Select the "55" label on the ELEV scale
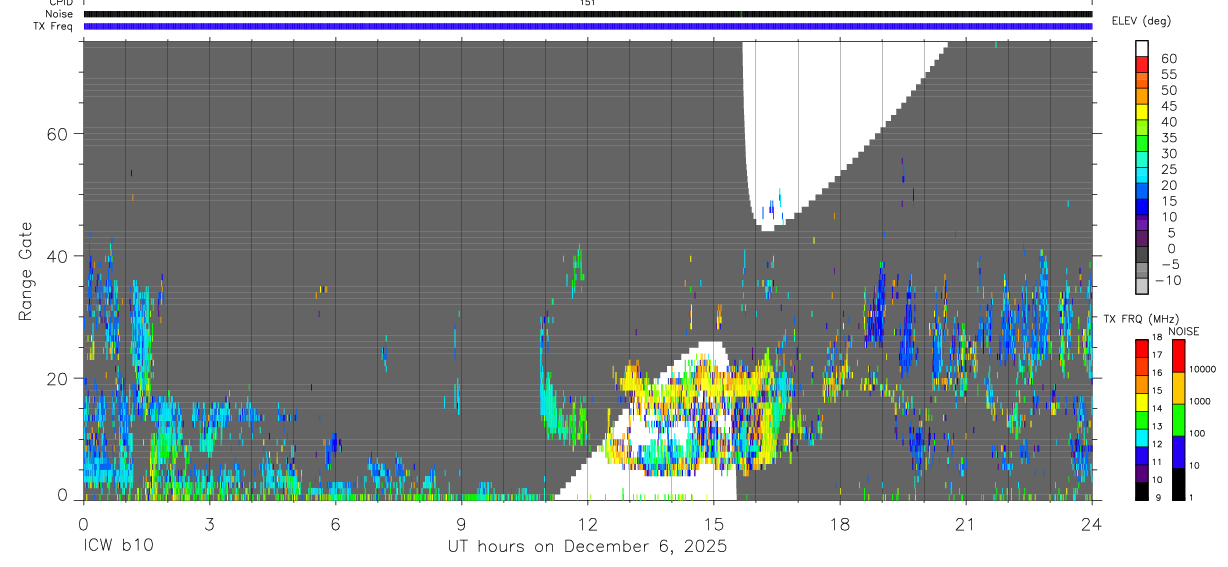Viewport: 1228px width, 567px height. 1167,74
